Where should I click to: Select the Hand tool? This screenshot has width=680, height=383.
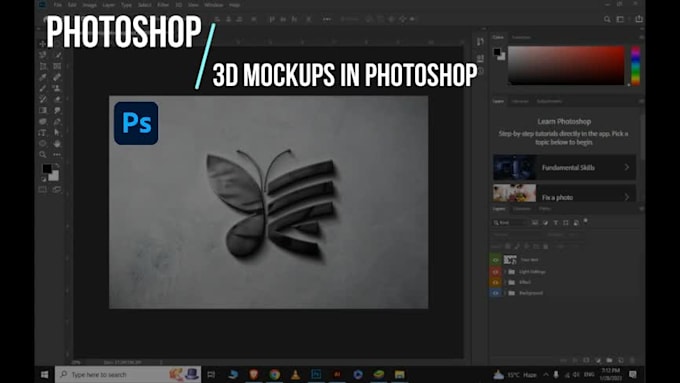pos(57,144)
